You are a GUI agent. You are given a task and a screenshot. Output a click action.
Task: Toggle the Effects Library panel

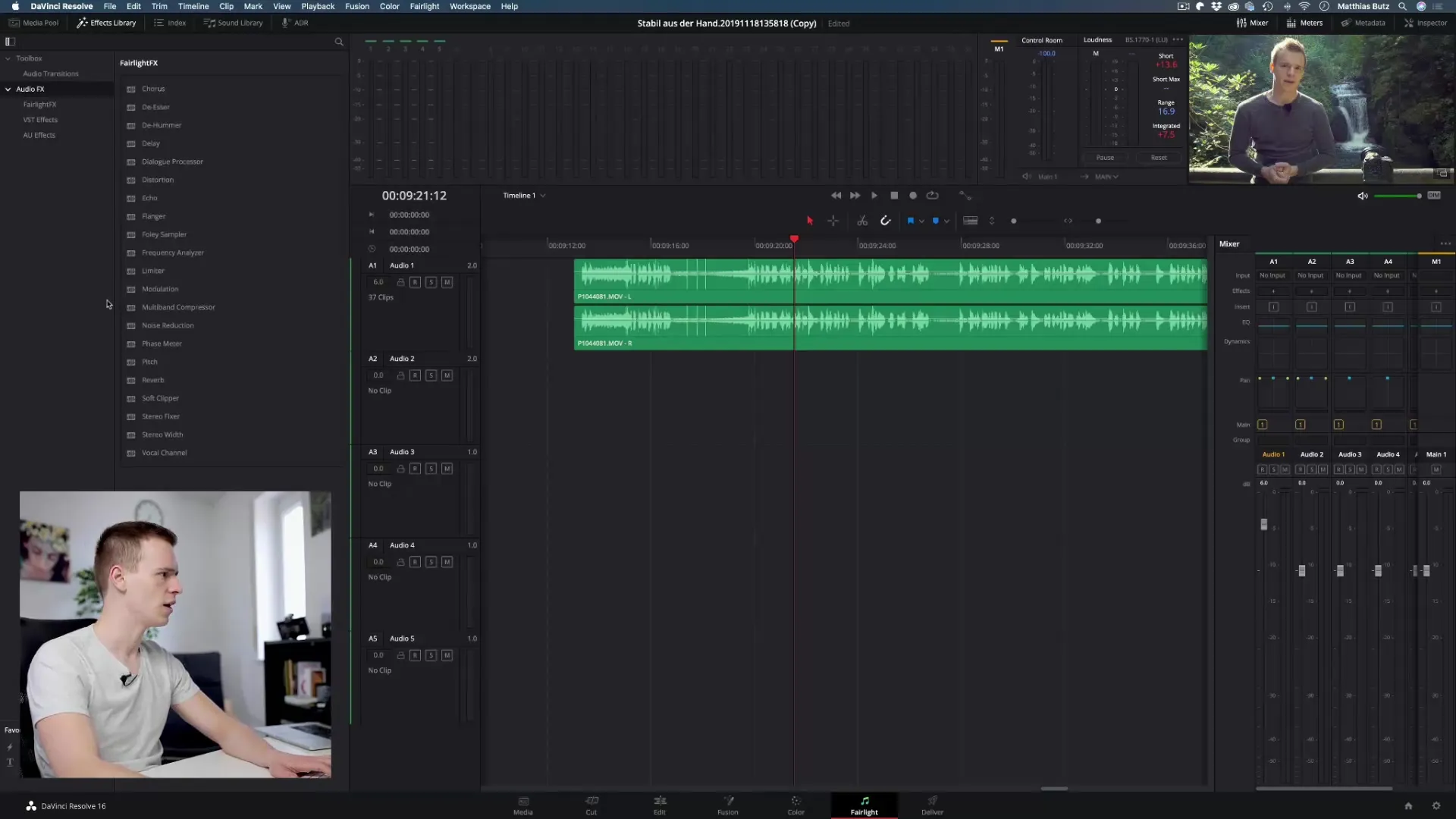(106, 23)
